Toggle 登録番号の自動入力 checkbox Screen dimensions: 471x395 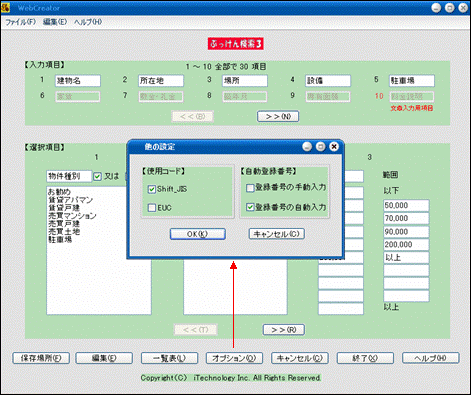tap(250, 207)
